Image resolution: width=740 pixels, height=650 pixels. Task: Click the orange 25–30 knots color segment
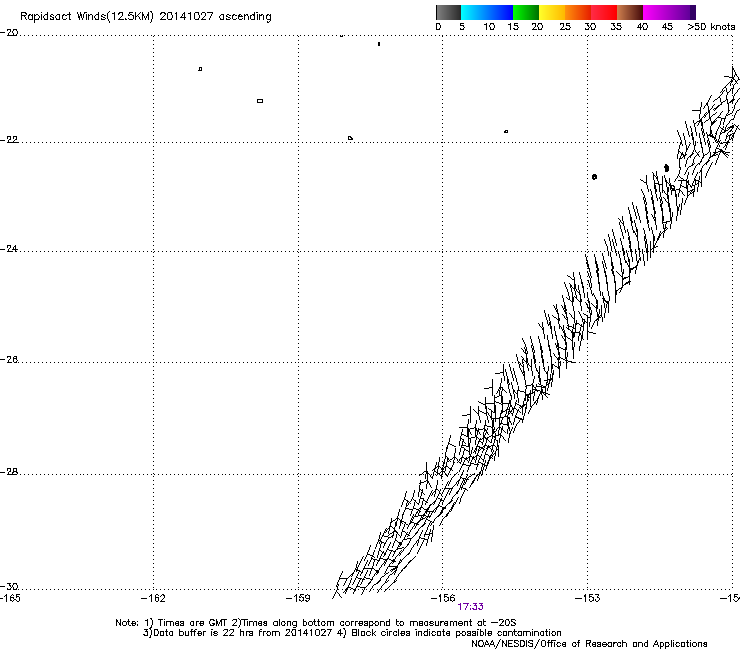578,12
